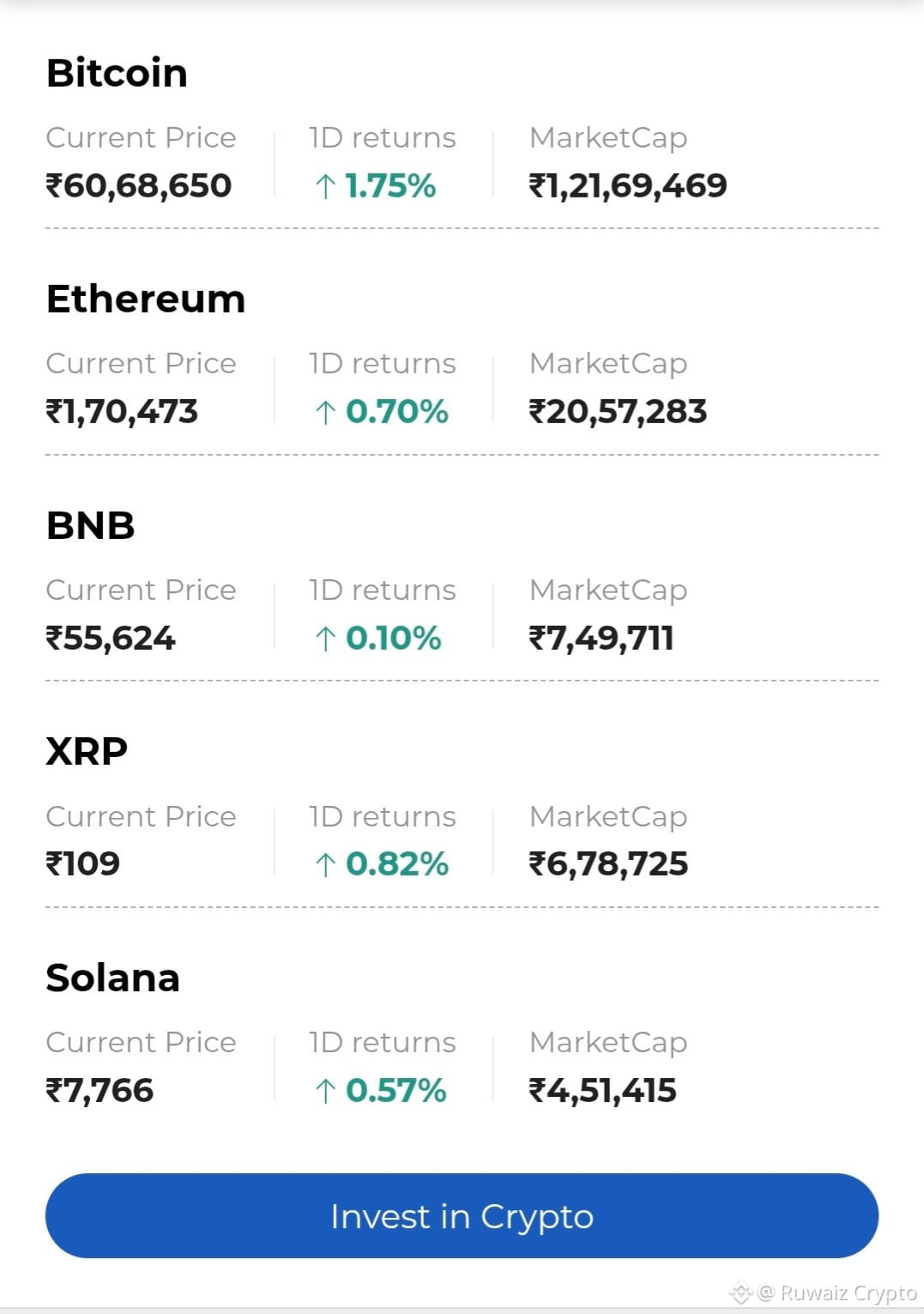Screen dimensions: 924x1314
Task: Click Solana's green up-arrow icon
Action: [x=325, y=1091]
